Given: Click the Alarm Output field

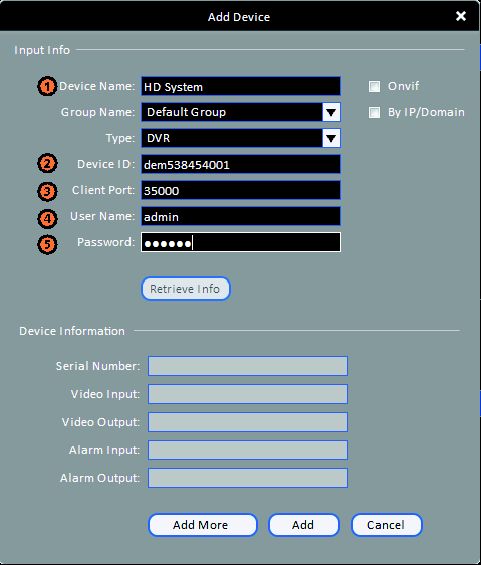Looking at the screenshot, I should 248,478.
